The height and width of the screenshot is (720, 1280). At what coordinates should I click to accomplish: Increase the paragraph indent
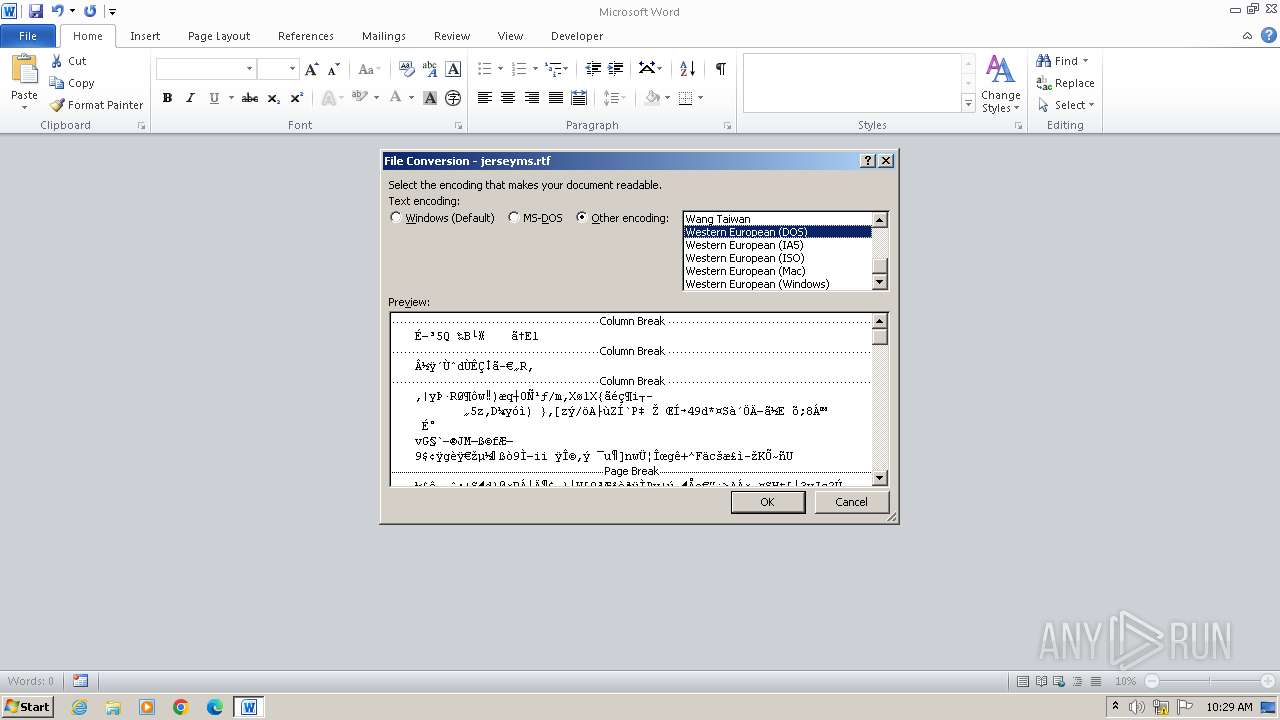coord(616,69)
